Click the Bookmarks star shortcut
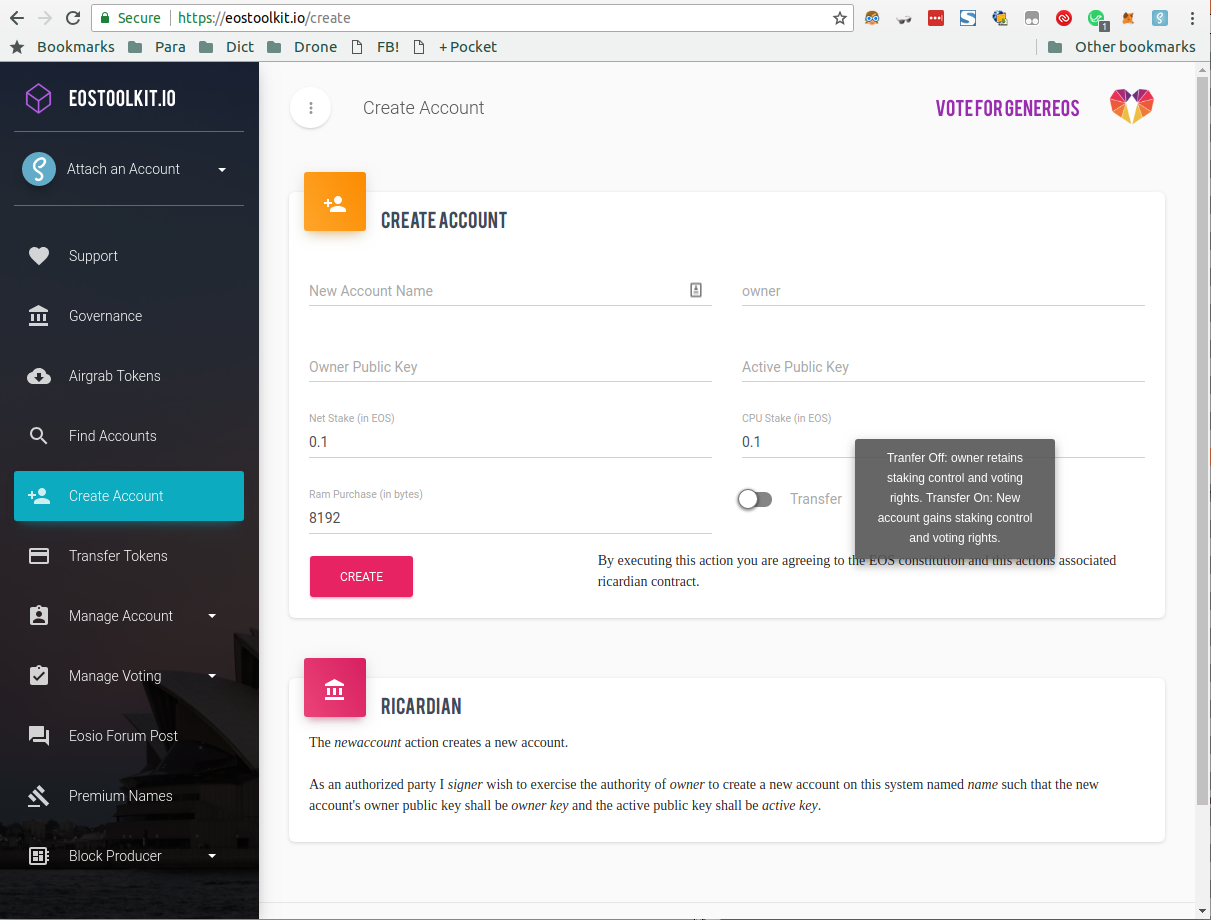Screen dimensions: 1211x920 tap(62, 47)
